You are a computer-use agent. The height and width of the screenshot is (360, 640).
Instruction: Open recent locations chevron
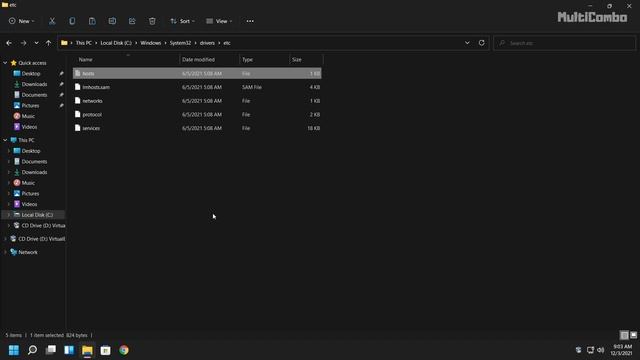pyautogui.click(x=36, y=43)
